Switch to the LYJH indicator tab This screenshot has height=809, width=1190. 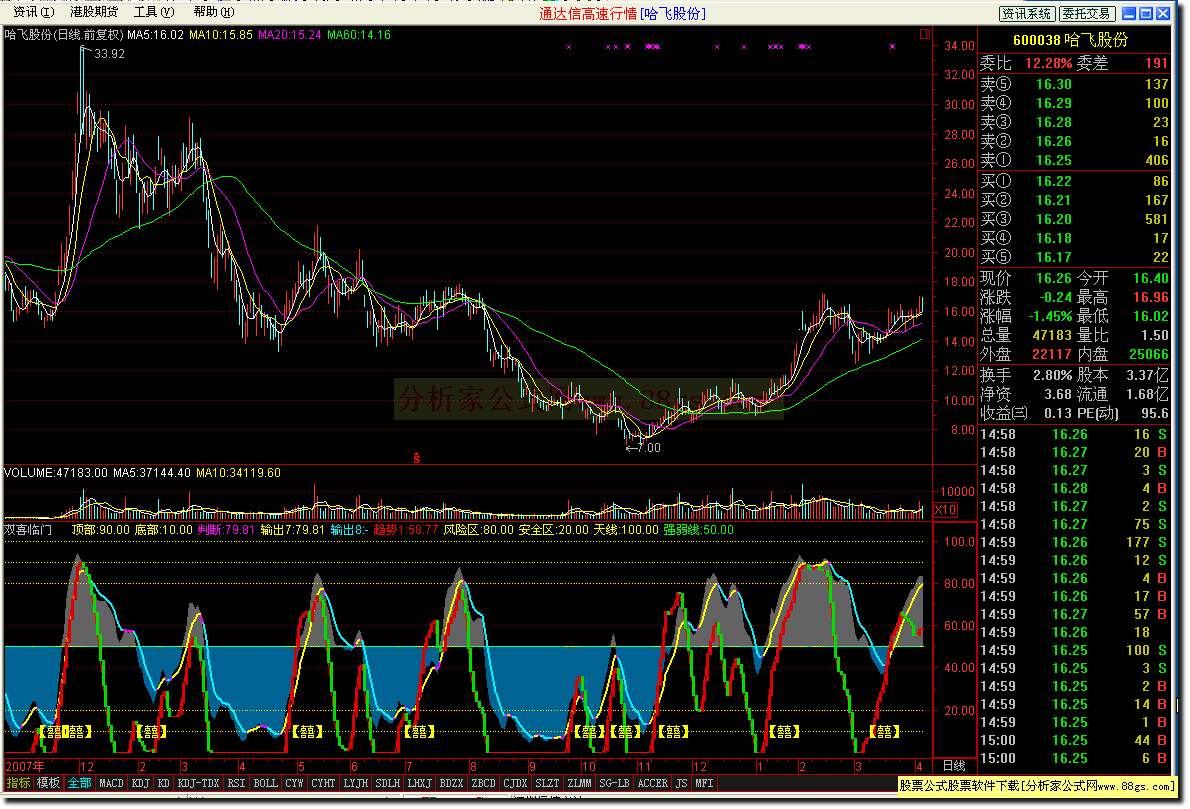click(355, 783)
